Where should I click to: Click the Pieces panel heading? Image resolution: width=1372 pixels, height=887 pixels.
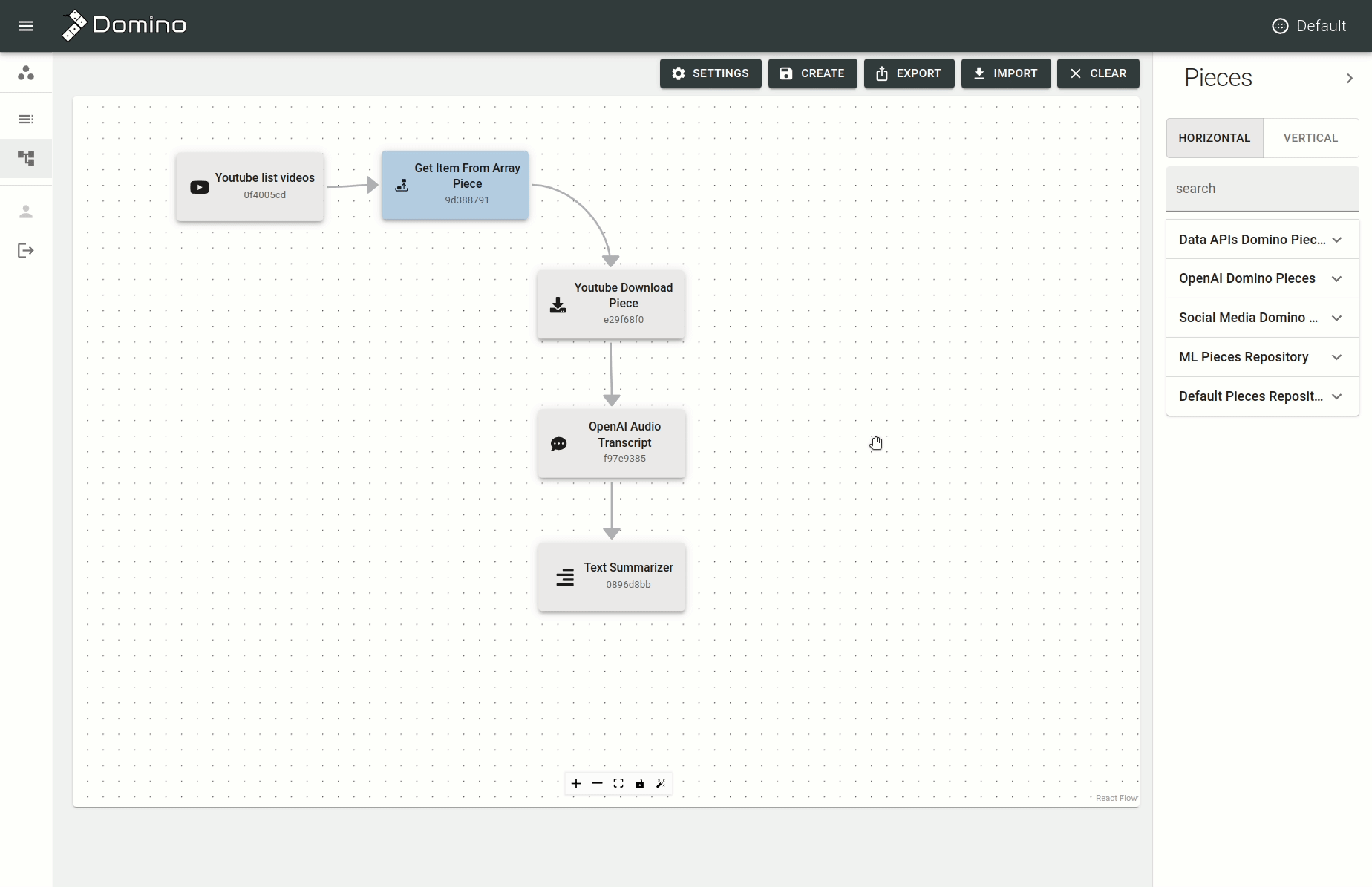coord(1218,78)
